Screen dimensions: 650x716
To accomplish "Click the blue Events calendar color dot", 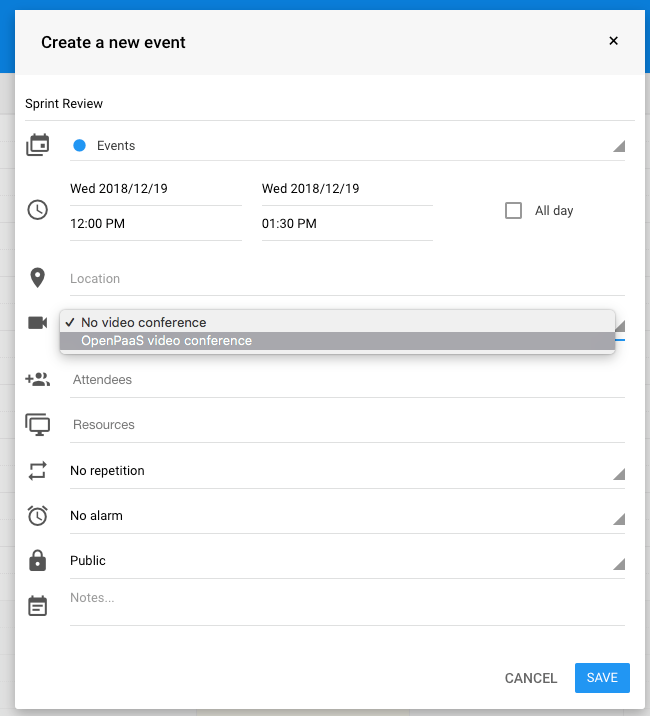I will tap(79, 146).
